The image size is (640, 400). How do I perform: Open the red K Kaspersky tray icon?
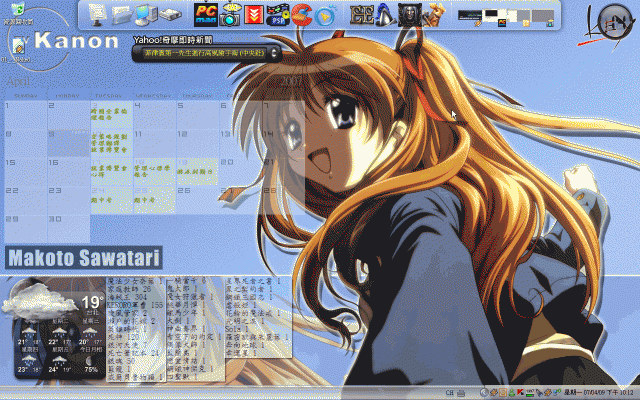click(520, 393)
